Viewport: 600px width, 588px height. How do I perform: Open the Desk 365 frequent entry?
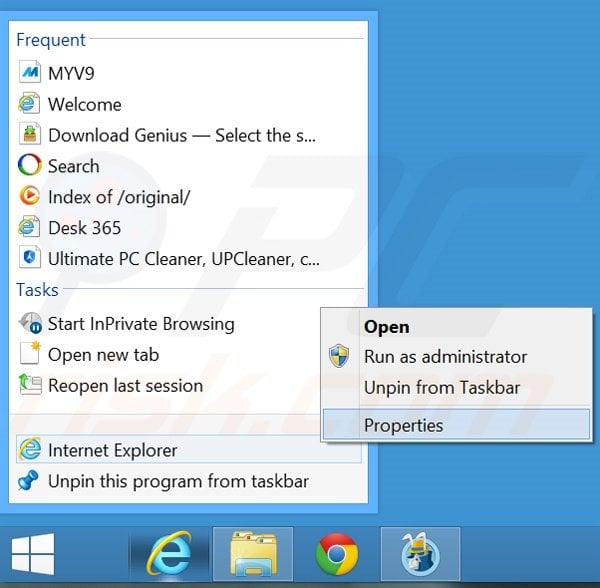[x=85, y=228]
